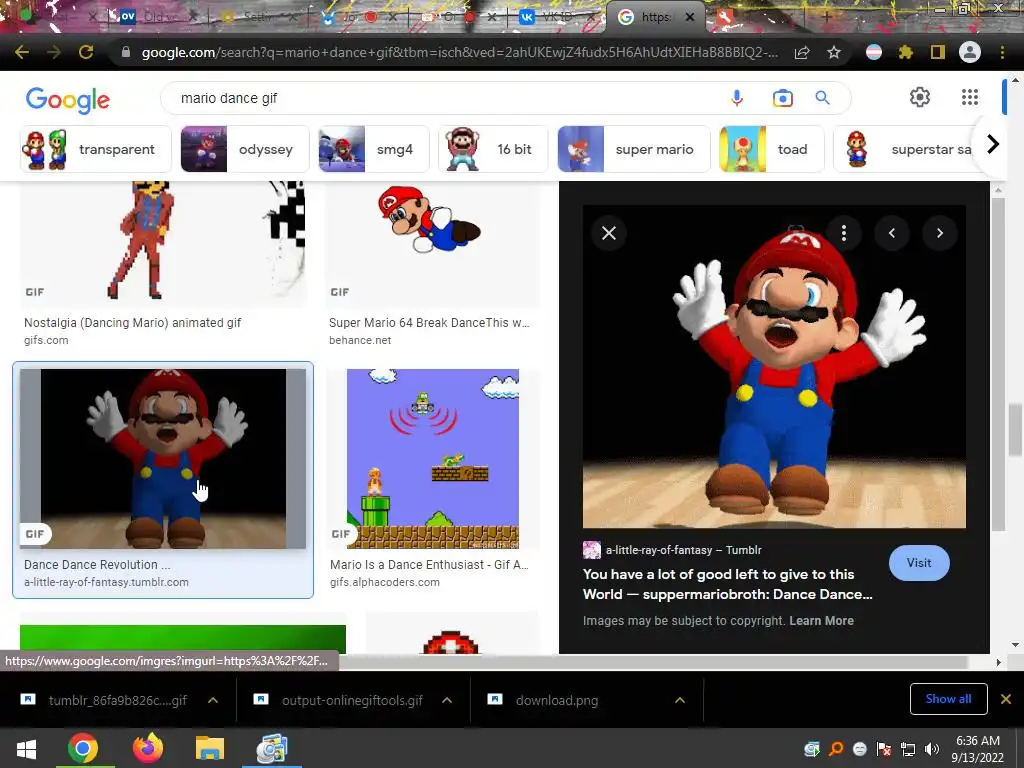Open Chrome from the taskbar
Viewport: 1024px width, 768px height.
(83, 748)
